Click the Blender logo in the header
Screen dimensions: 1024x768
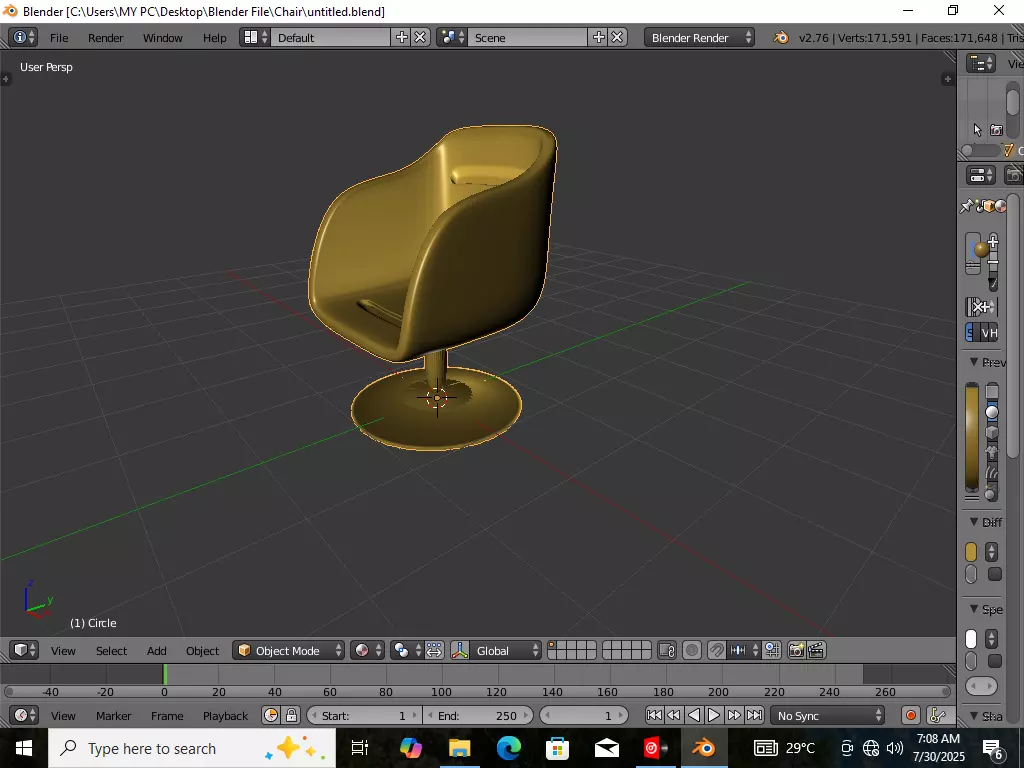[780, 38]
